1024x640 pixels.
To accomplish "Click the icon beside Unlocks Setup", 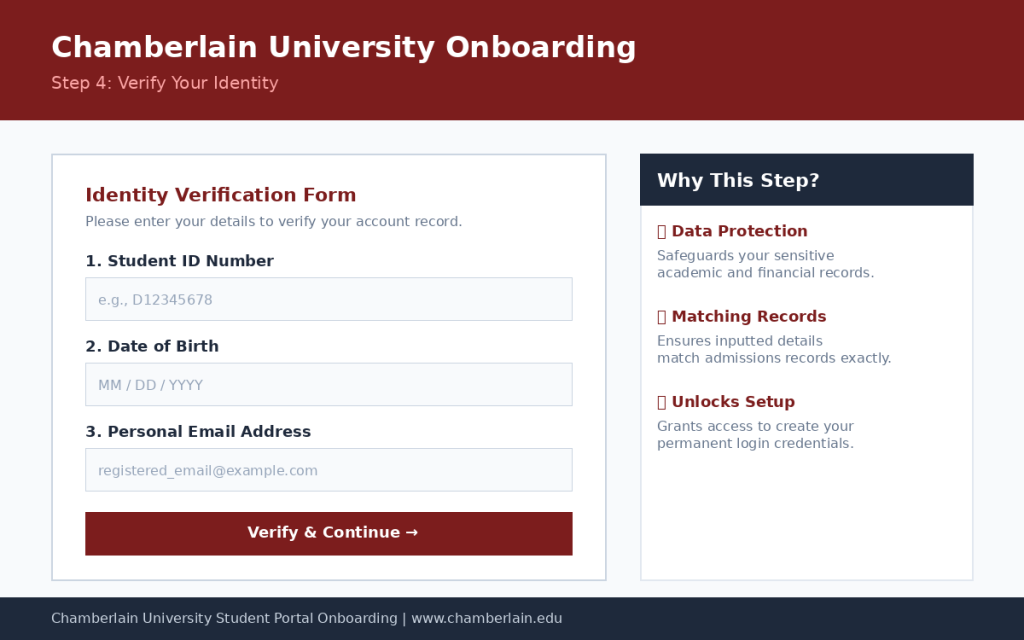I will [662, 402].
